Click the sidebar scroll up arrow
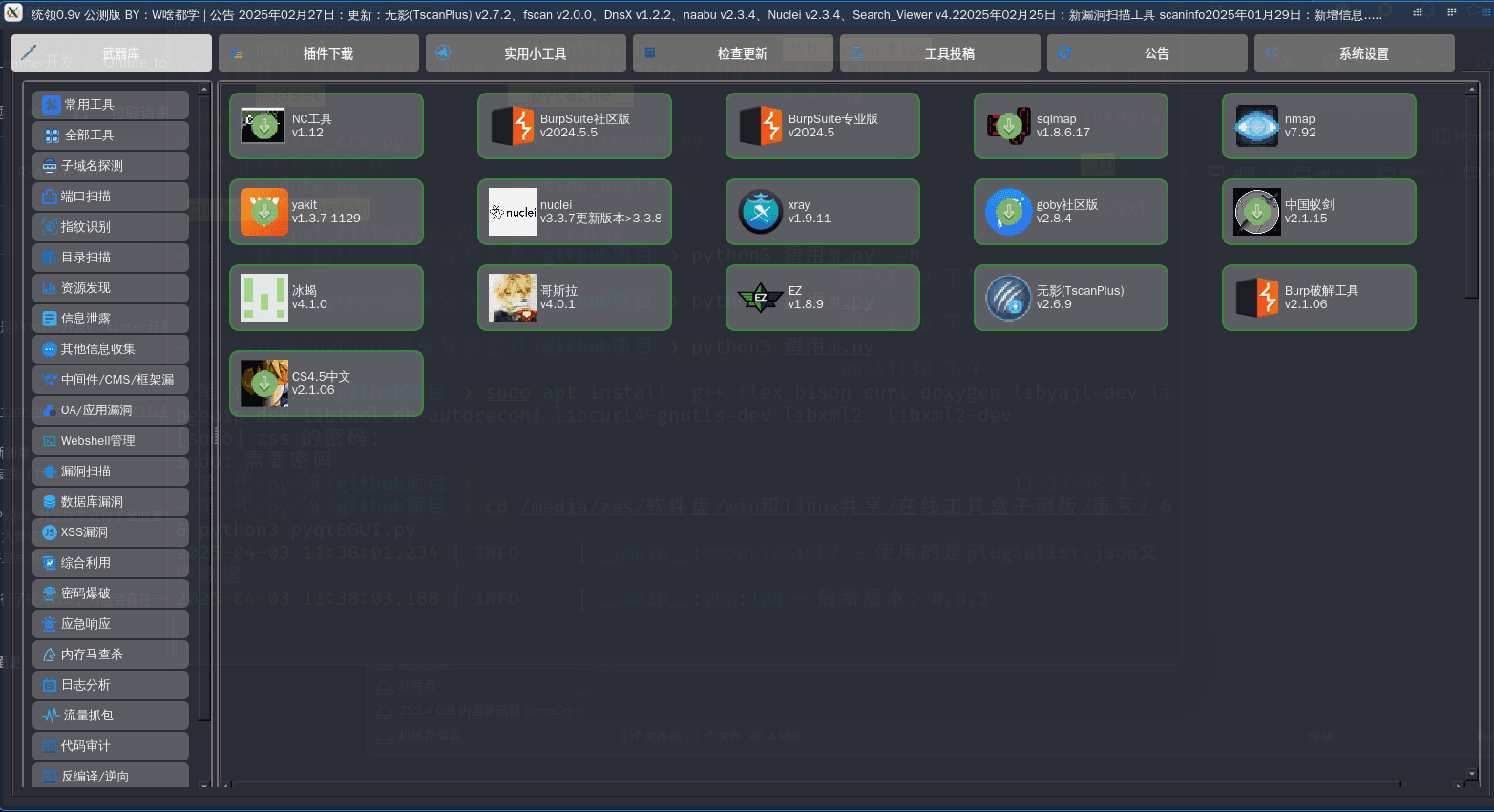This screenshot has height=812, width=1494. point(203,89)
